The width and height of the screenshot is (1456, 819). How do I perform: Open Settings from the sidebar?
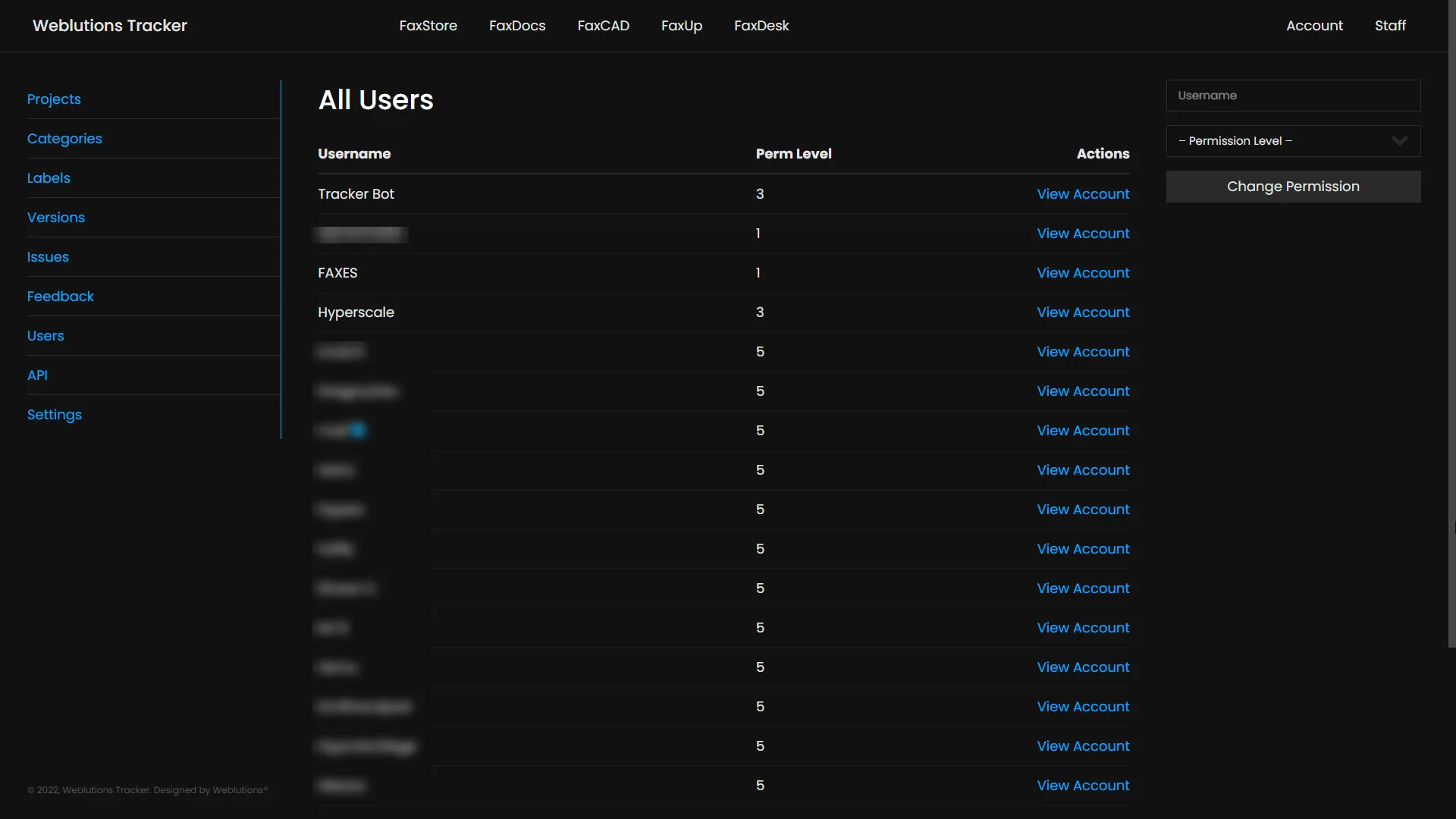point(54,415)
